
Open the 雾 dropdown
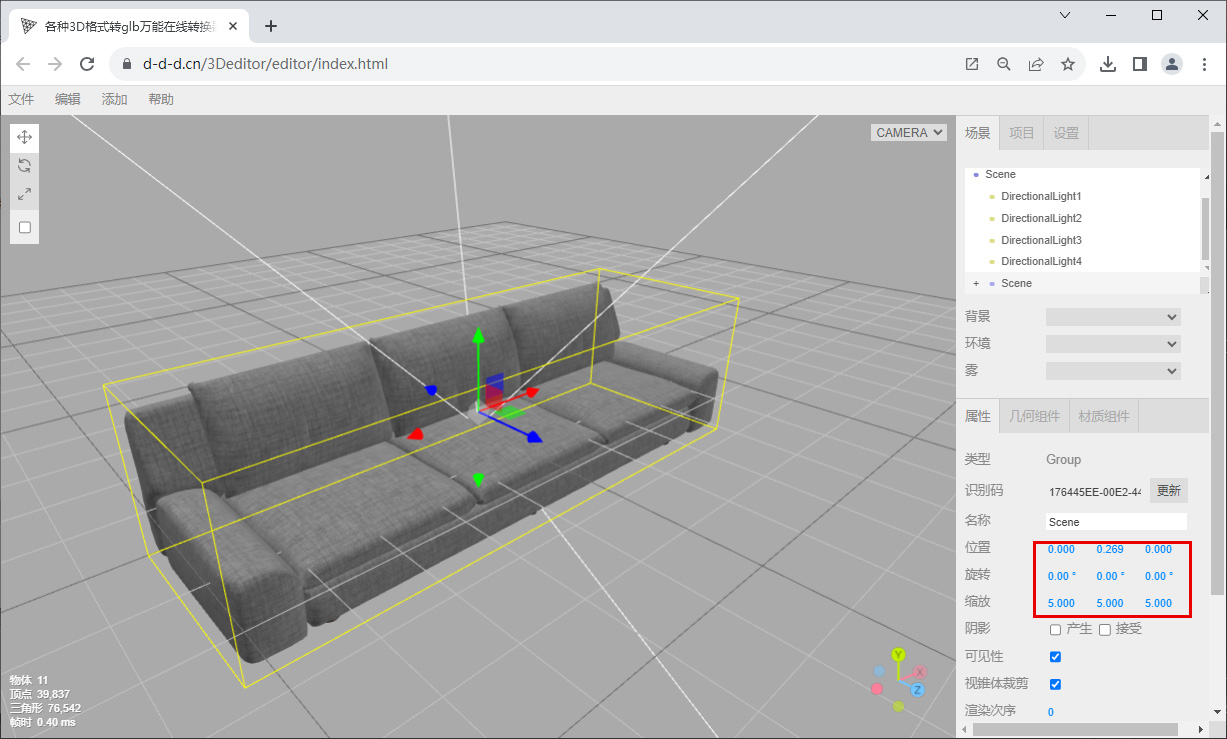[x=1113, y=371]
